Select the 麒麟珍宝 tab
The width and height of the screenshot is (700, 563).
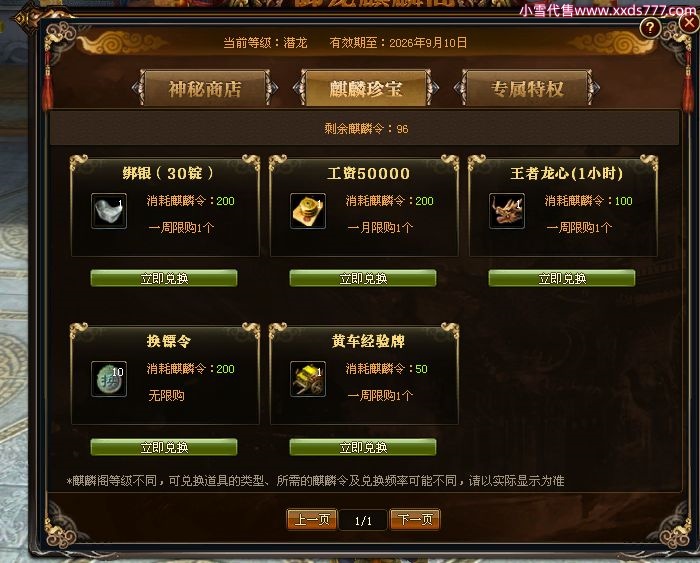[366, 88]
